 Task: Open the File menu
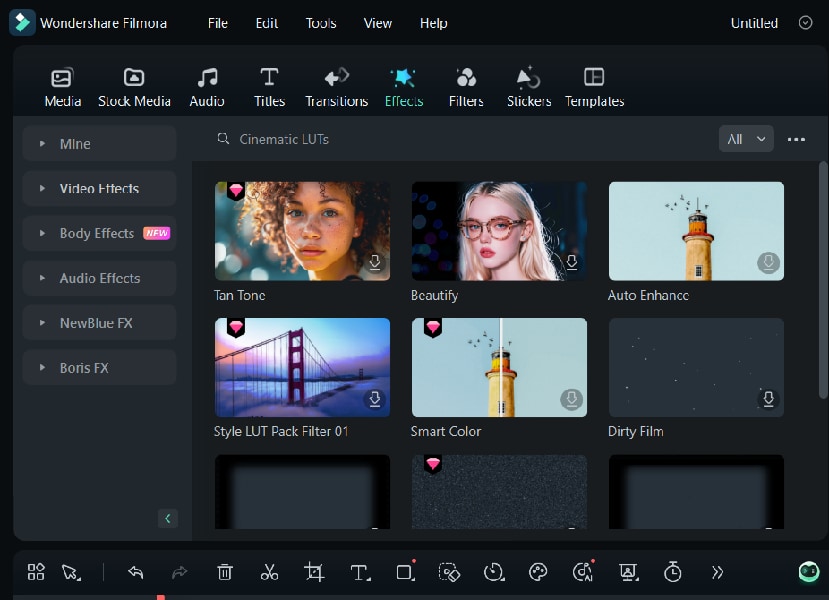tap(217, 23)
